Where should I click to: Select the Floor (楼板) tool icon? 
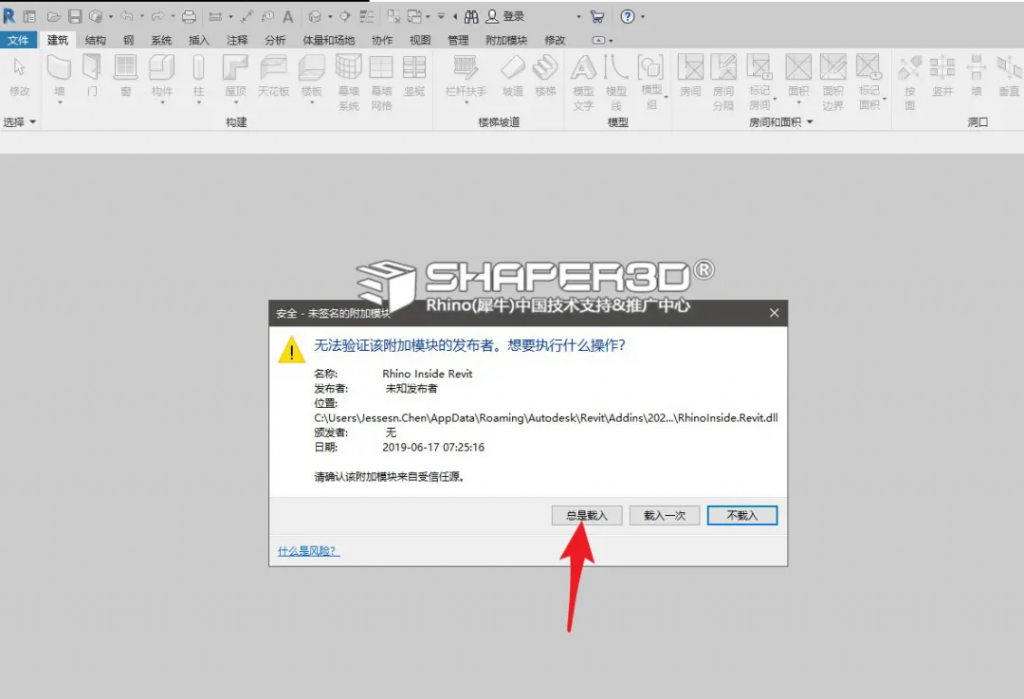pyautogui.click(x=312, y=69)
